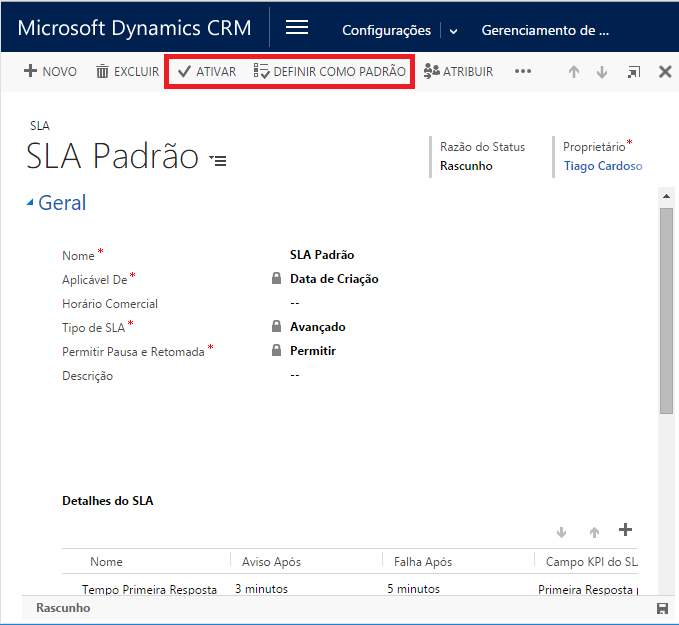Activate the SLA with ATIVAR
This screenshot has width=679, height=625.
[207, 71]
